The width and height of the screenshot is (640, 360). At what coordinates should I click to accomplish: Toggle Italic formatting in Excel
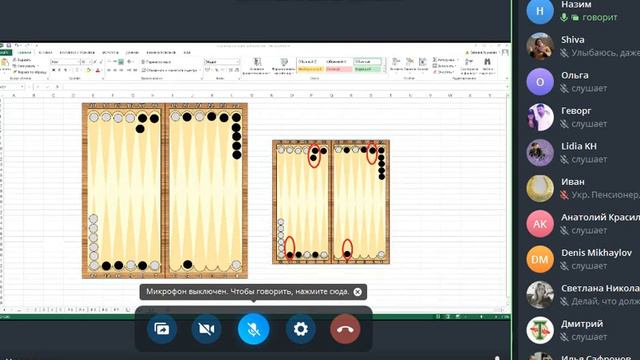point(60,71)
